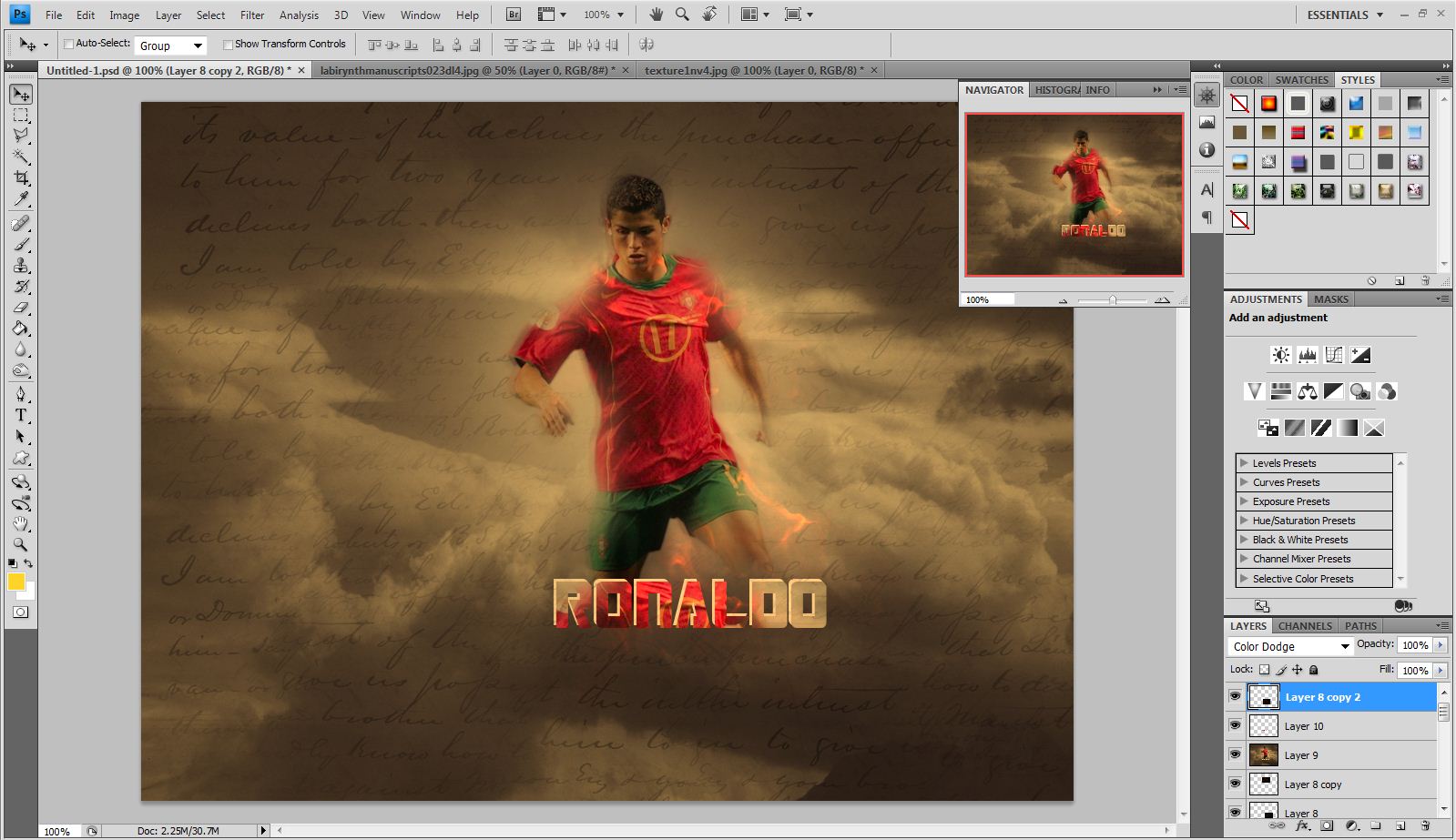Enable Show Transform Controls checkbox
This screenshot has width=1456, height=840.
(228, 44)
